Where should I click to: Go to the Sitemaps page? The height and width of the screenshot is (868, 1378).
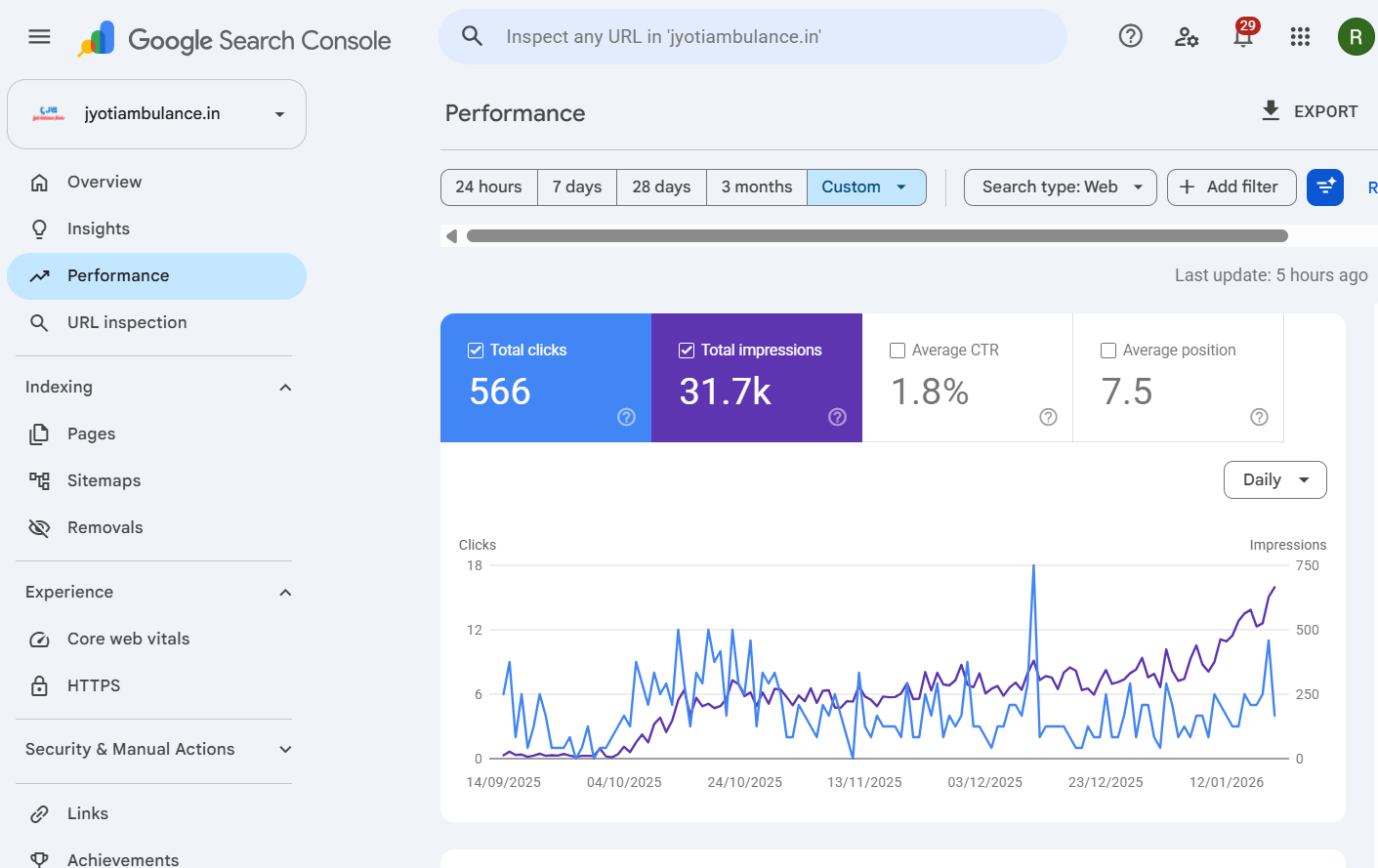[x=156, y=481]
